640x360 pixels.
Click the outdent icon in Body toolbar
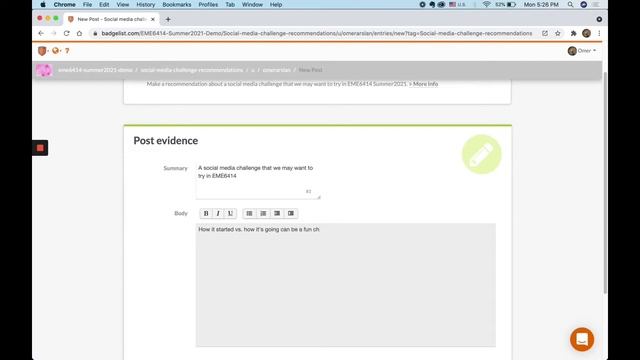tap(277, 213)
